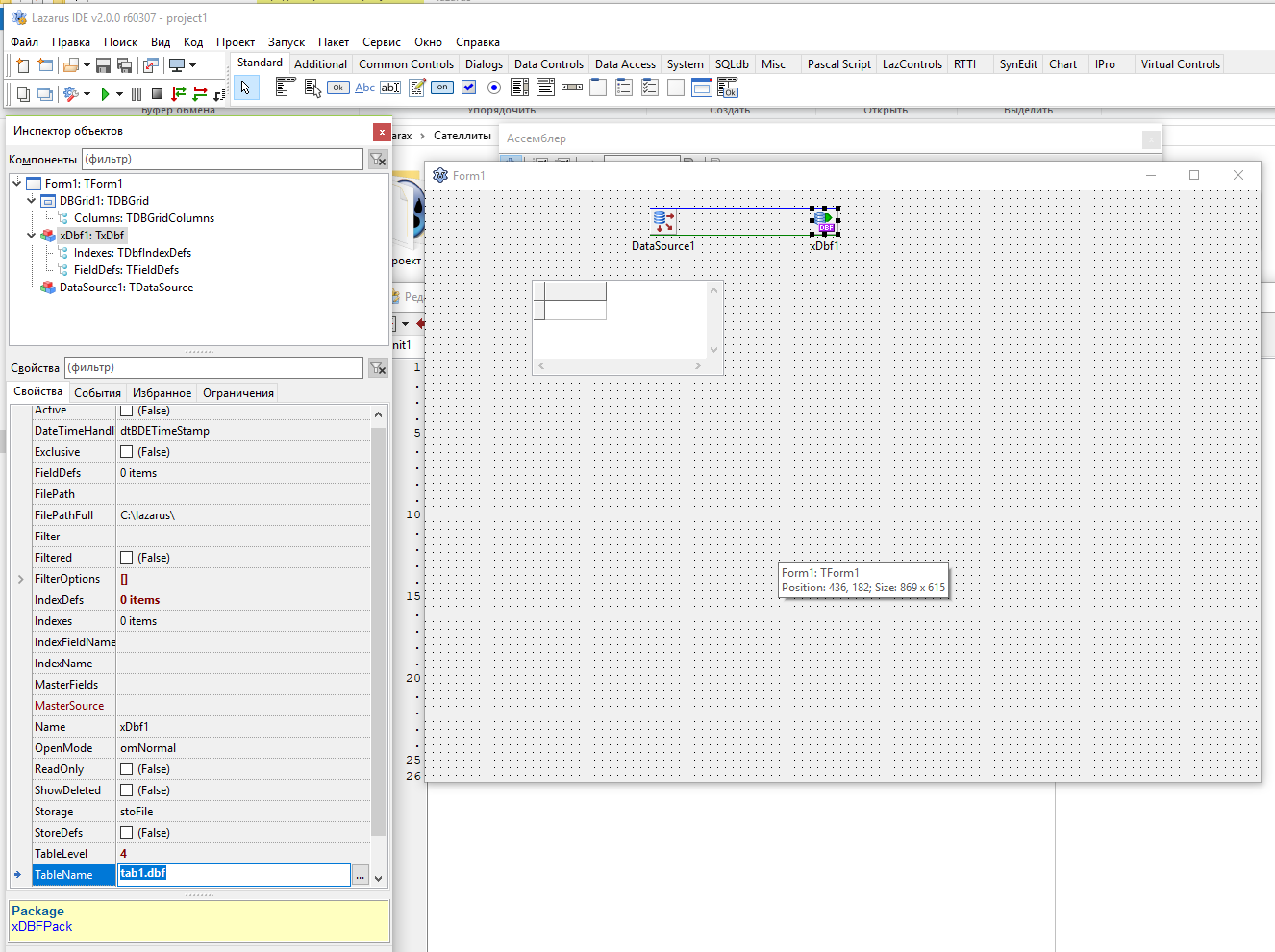Pick the TEdit component in palette

pyautogui.click(x=390, y=88)
